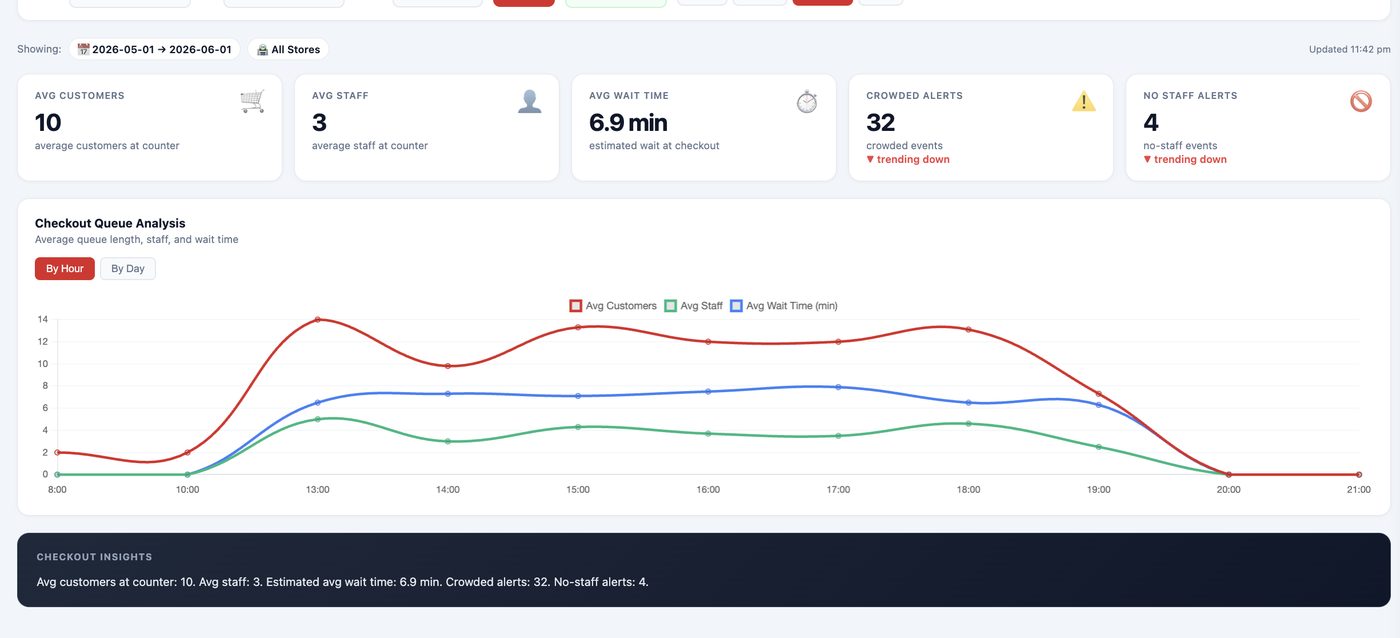Click the insights summary sentence in dark panel
The width and height of the screenshot is (1400, 638).
342,582
